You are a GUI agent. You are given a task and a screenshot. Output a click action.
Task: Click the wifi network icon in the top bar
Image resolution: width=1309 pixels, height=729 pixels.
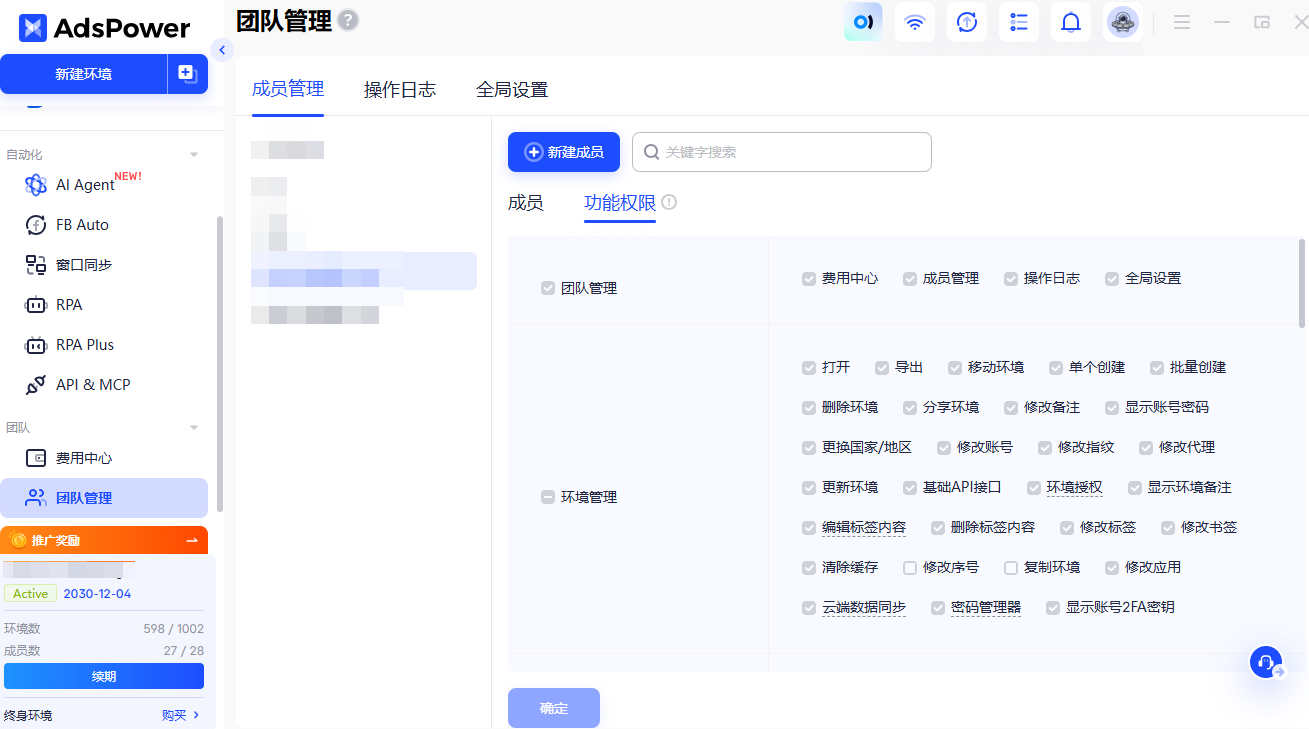coord(915,22)
